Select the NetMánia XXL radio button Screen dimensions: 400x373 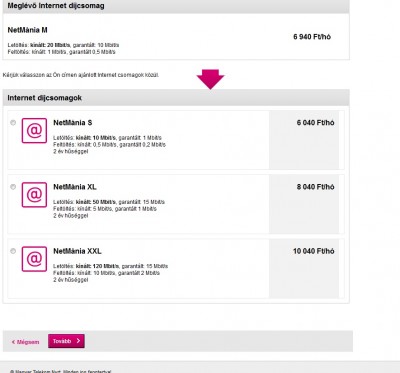pyautogui.click(x=13, y=251)
